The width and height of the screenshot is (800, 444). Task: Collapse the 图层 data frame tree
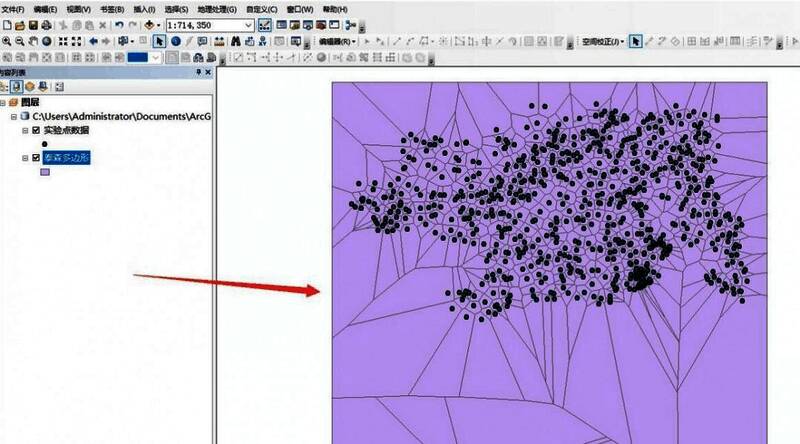click(x=4, y=102)
